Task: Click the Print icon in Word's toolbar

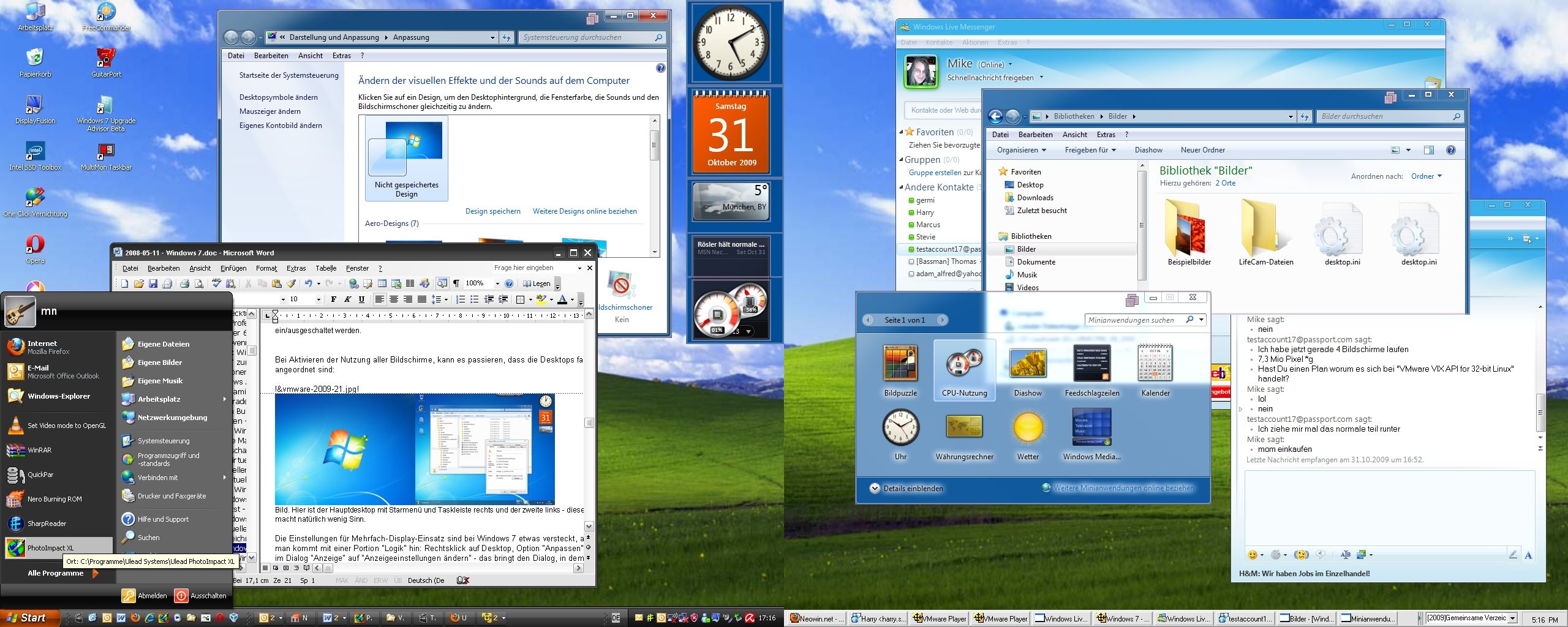Action: (x=184, y=283)
